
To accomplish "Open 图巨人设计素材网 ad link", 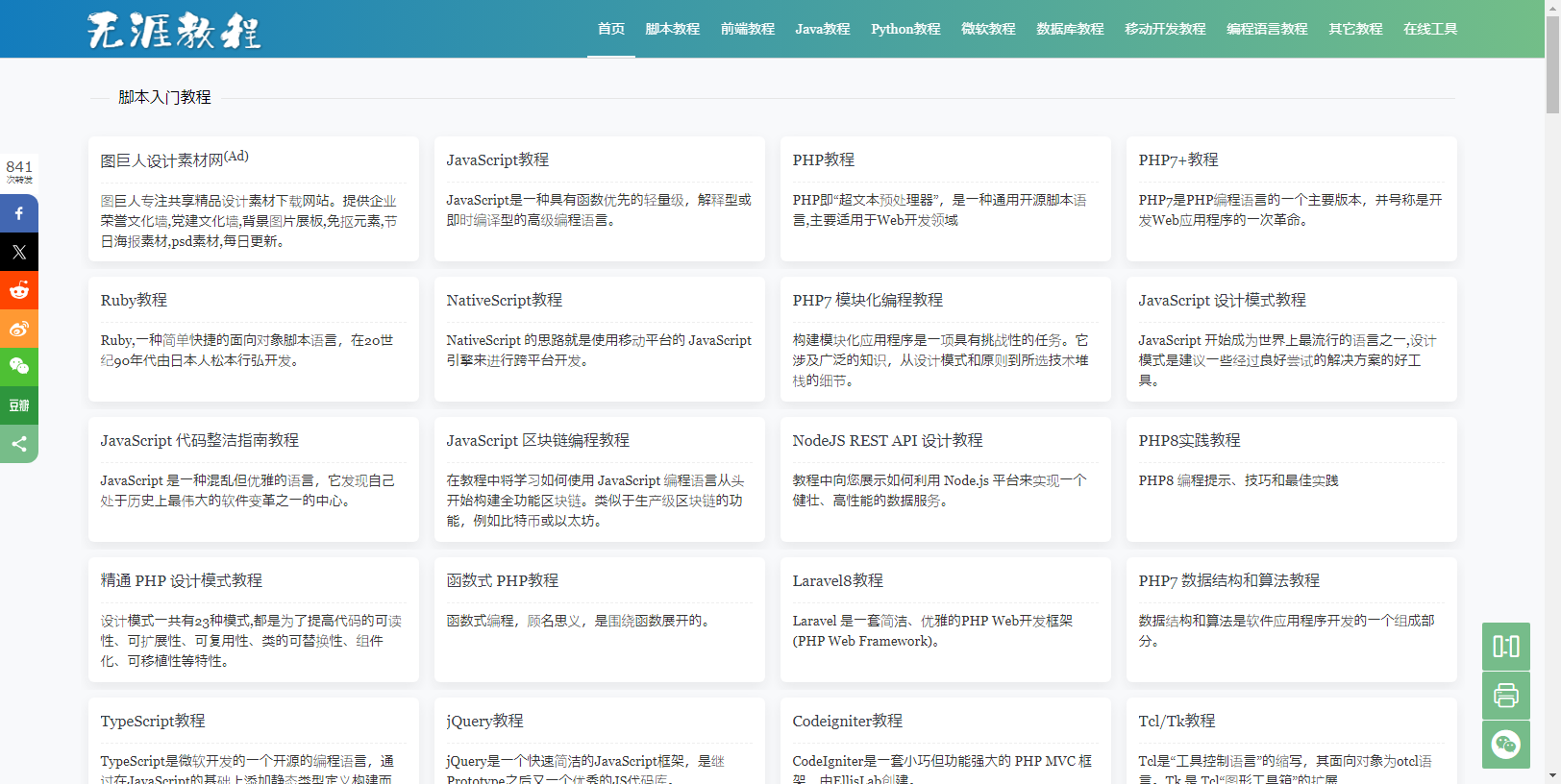I will click(175, 159).
